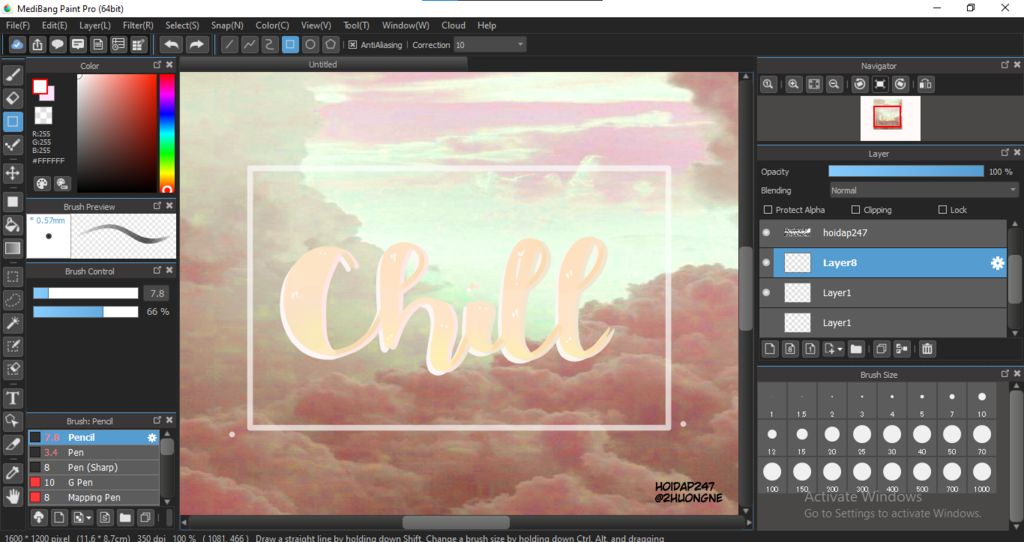Click the Undo arrow in toolbar
1024x542 pixels.
click(171, 44)
